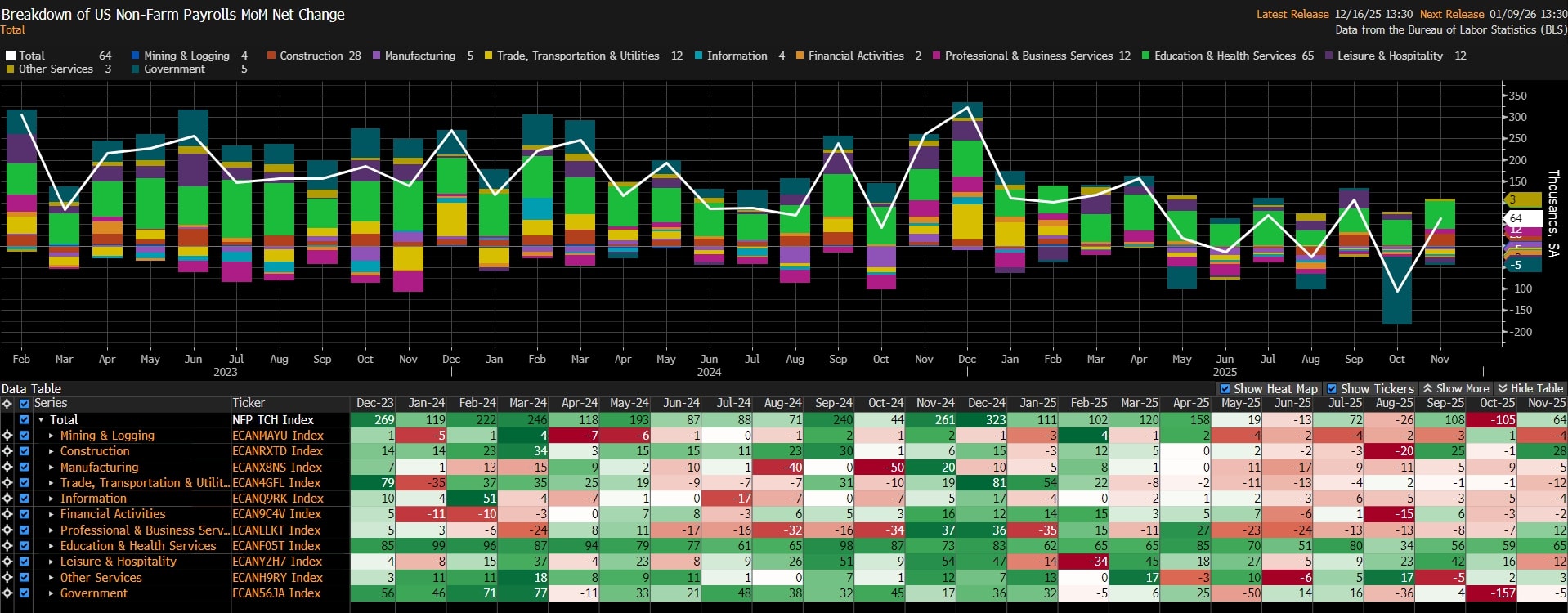This screenshot has height=613, width=1568.
Task: Click the crosshair locate icon for Construction row
Action: coord(7,451)
